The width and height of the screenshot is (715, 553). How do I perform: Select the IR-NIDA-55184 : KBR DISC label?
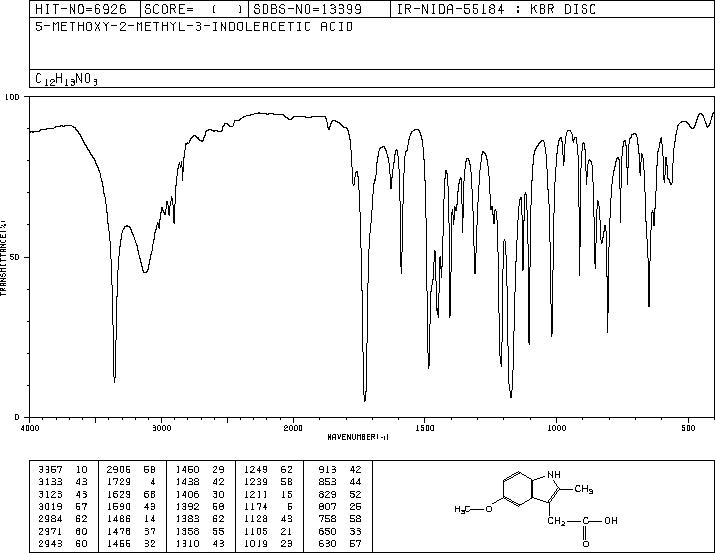pyautogui.click(x=496, y=9)
